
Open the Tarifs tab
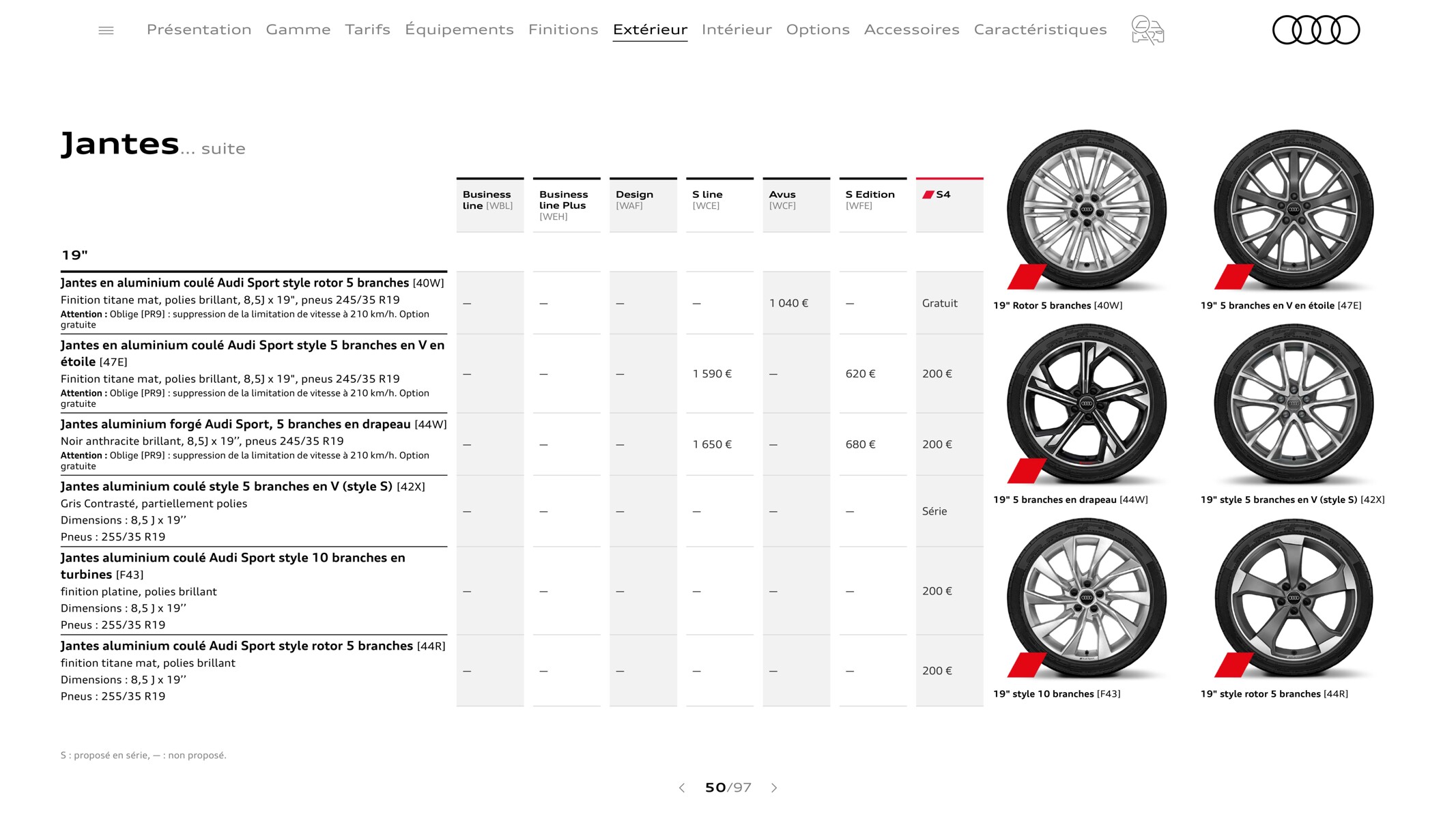[x=367, y=29]
